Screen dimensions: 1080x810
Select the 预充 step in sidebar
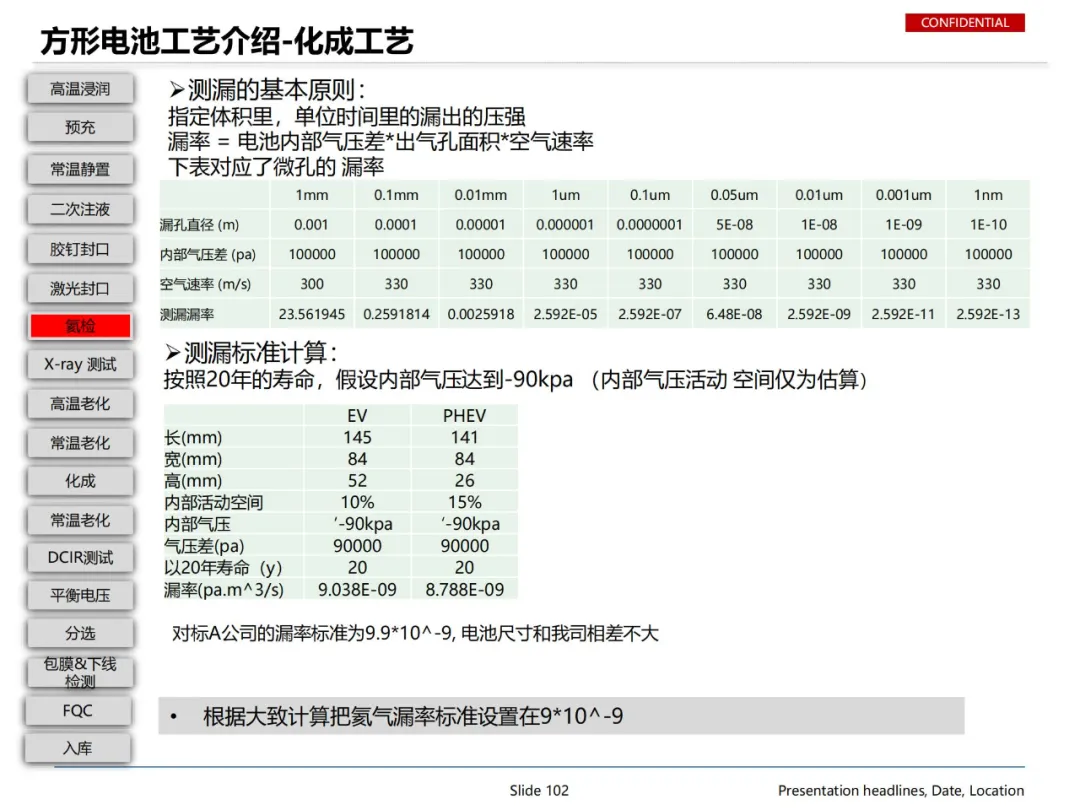click(80, 127)
